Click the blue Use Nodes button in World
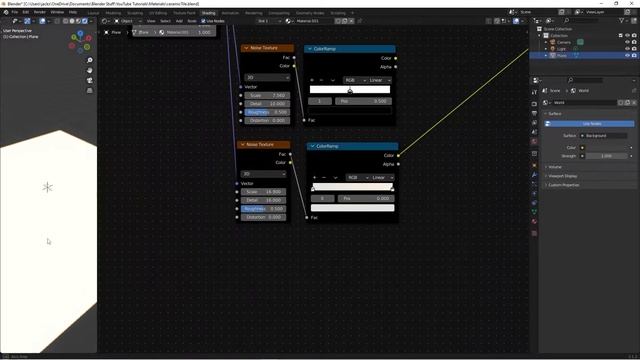The height and width of the screenshot is (360, 640). point(590,124)
